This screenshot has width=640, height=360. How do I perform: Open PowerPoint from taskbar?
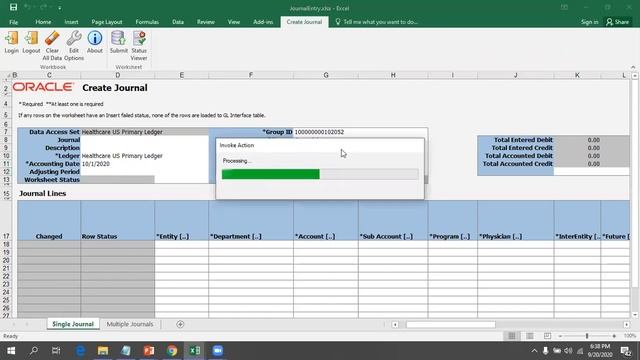click(149, 351)
